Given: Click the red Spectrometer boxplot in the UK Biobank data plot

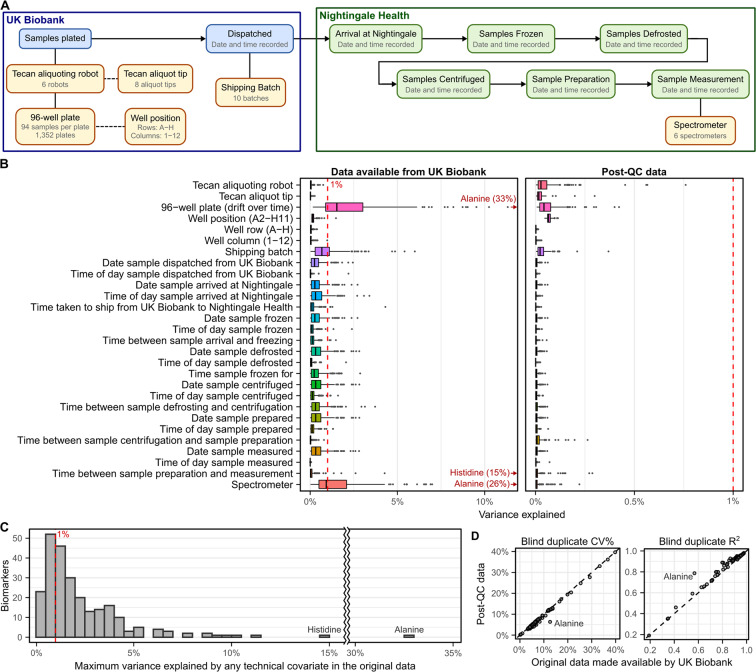Looking at the screenshot, I should [333, 484].
